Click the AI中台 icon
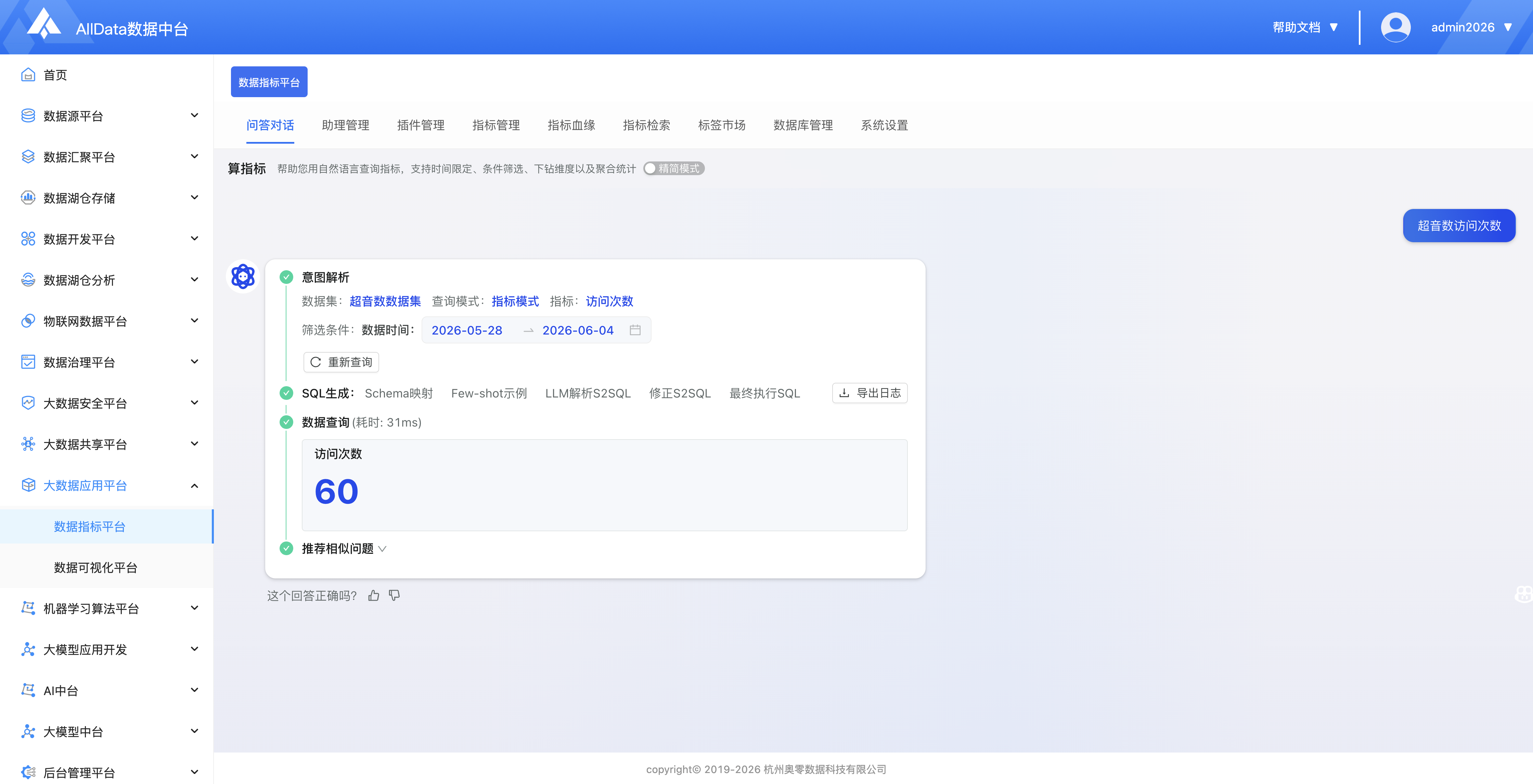This screenshot has height=784, width=1533. [28, 691]
